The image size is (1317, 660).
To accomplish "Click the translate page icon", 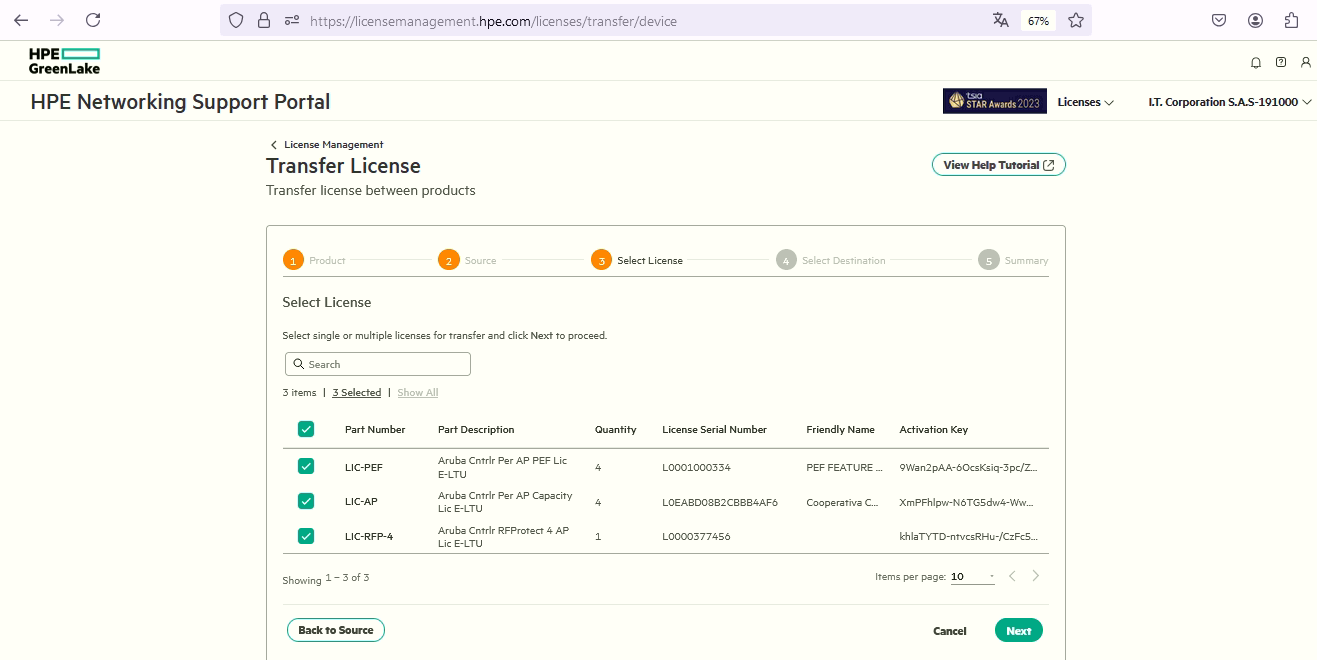I will [1001, 20].
